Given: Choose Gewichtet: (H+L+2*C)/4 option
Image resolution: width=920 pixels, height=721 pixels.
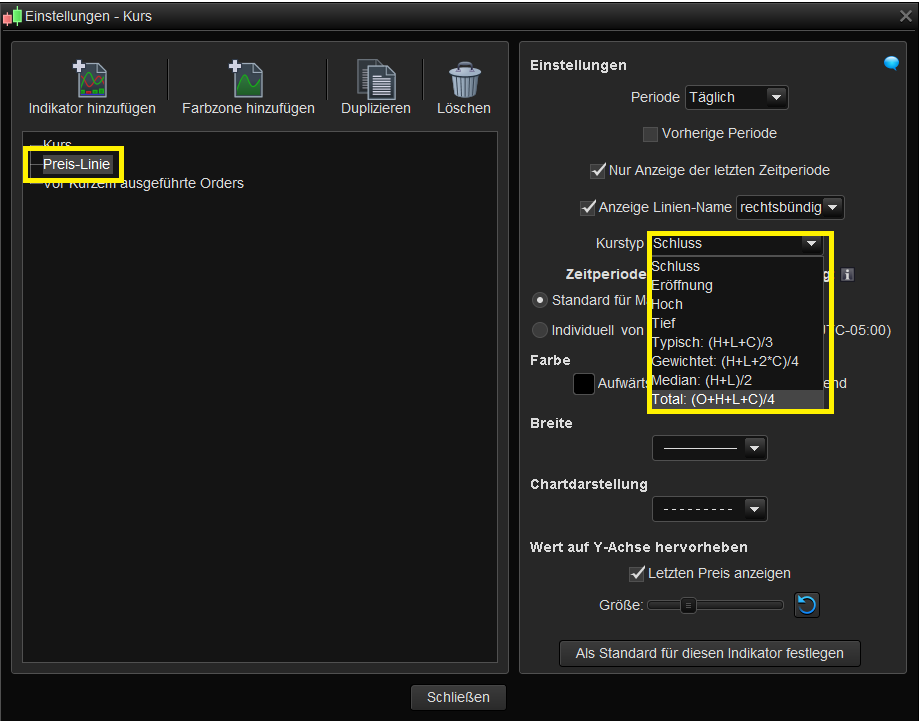Looking at the screenshot, I should tap(737, 361).
